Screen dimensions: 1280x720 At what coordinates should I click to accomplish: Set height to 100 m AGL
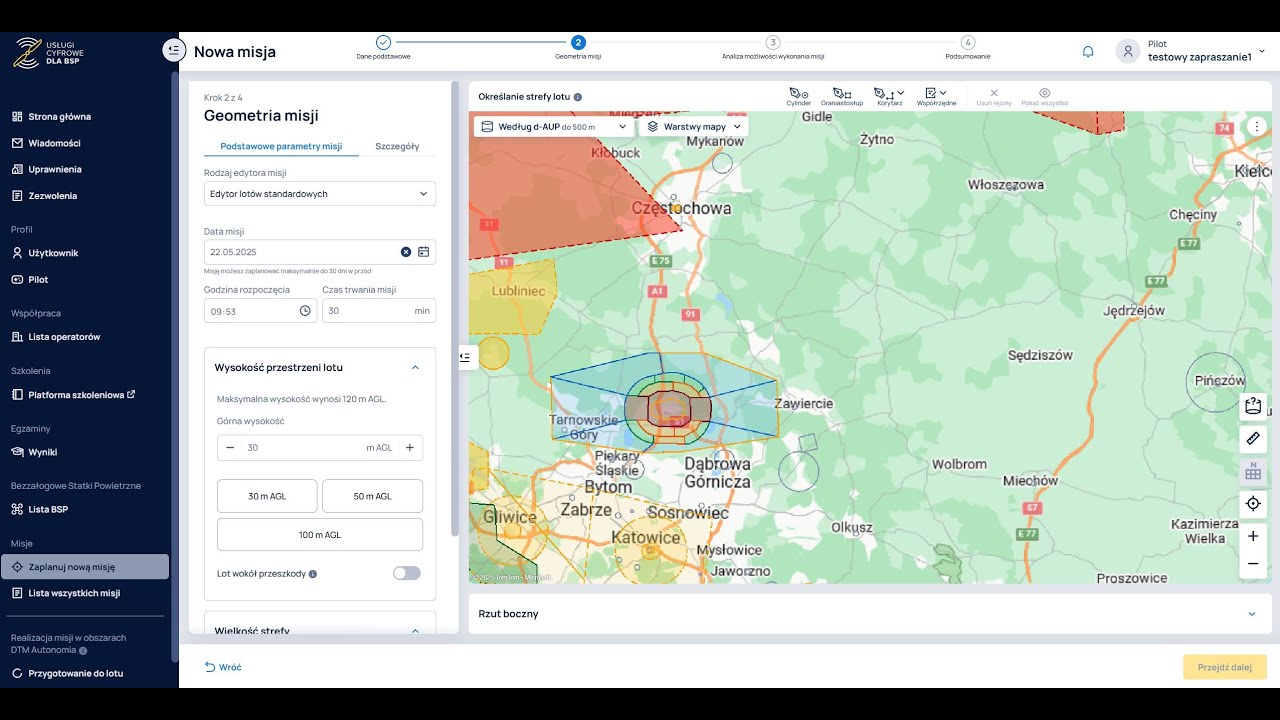point(320,535)
